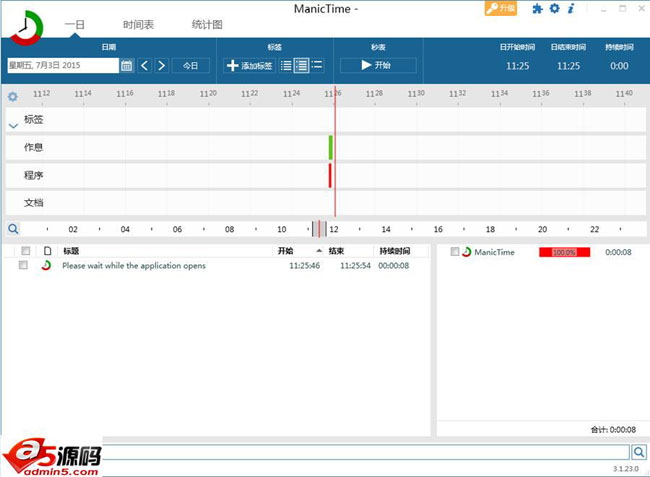Click the 0:00:08 summary duration
This screenshot has height=477, width=650.
(618, 252)
